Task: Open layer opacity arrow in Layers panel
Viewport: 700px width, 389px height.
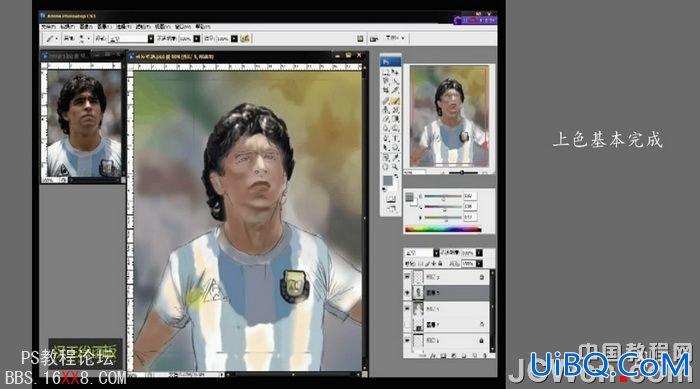Action: click(x=479, y=253)
